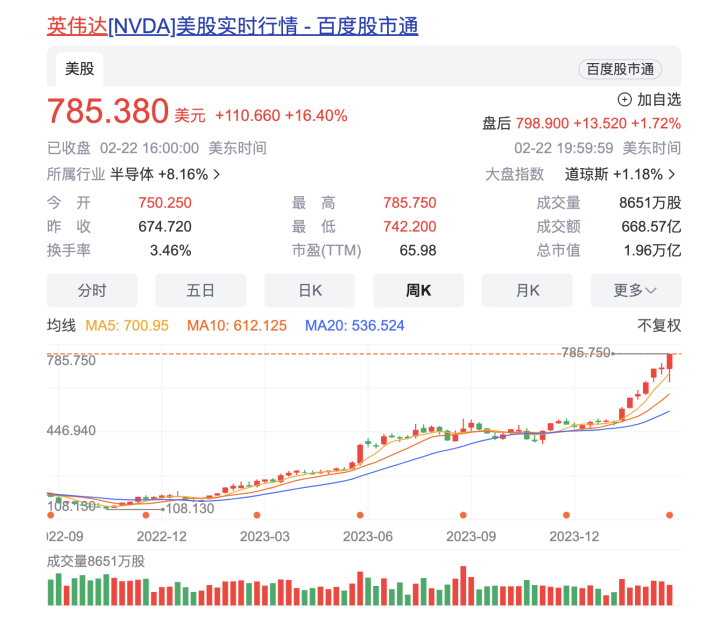The image size is (720, 621).
Task: Click the 不复权 adjustment option
Action: click(659, 326)
